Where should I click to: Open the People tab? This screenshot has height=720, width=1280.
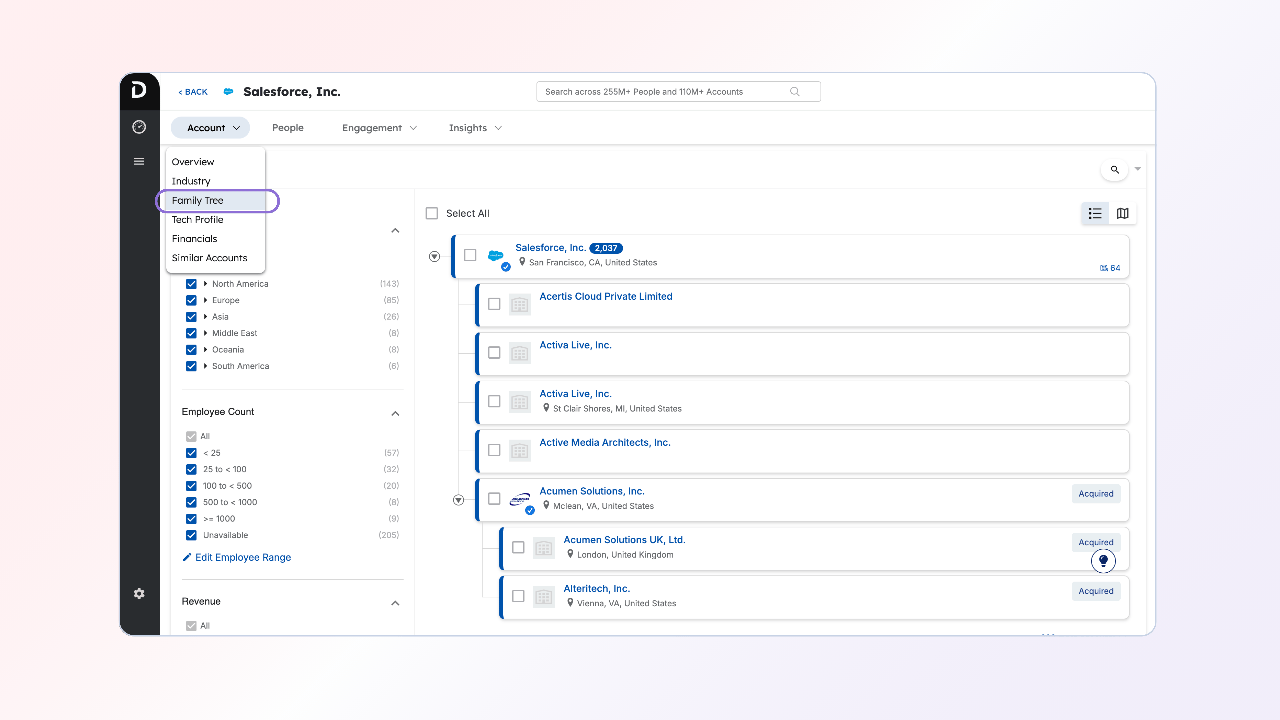tap(288, 128)
